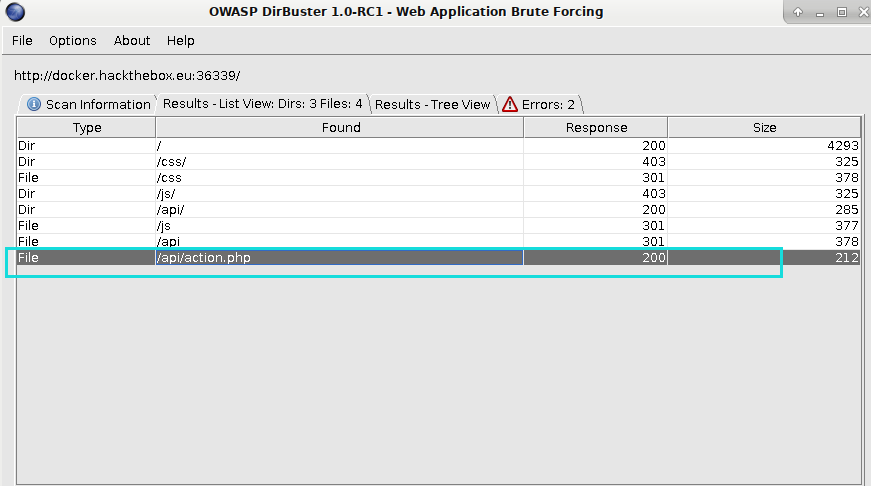Open the About menu

132,41
